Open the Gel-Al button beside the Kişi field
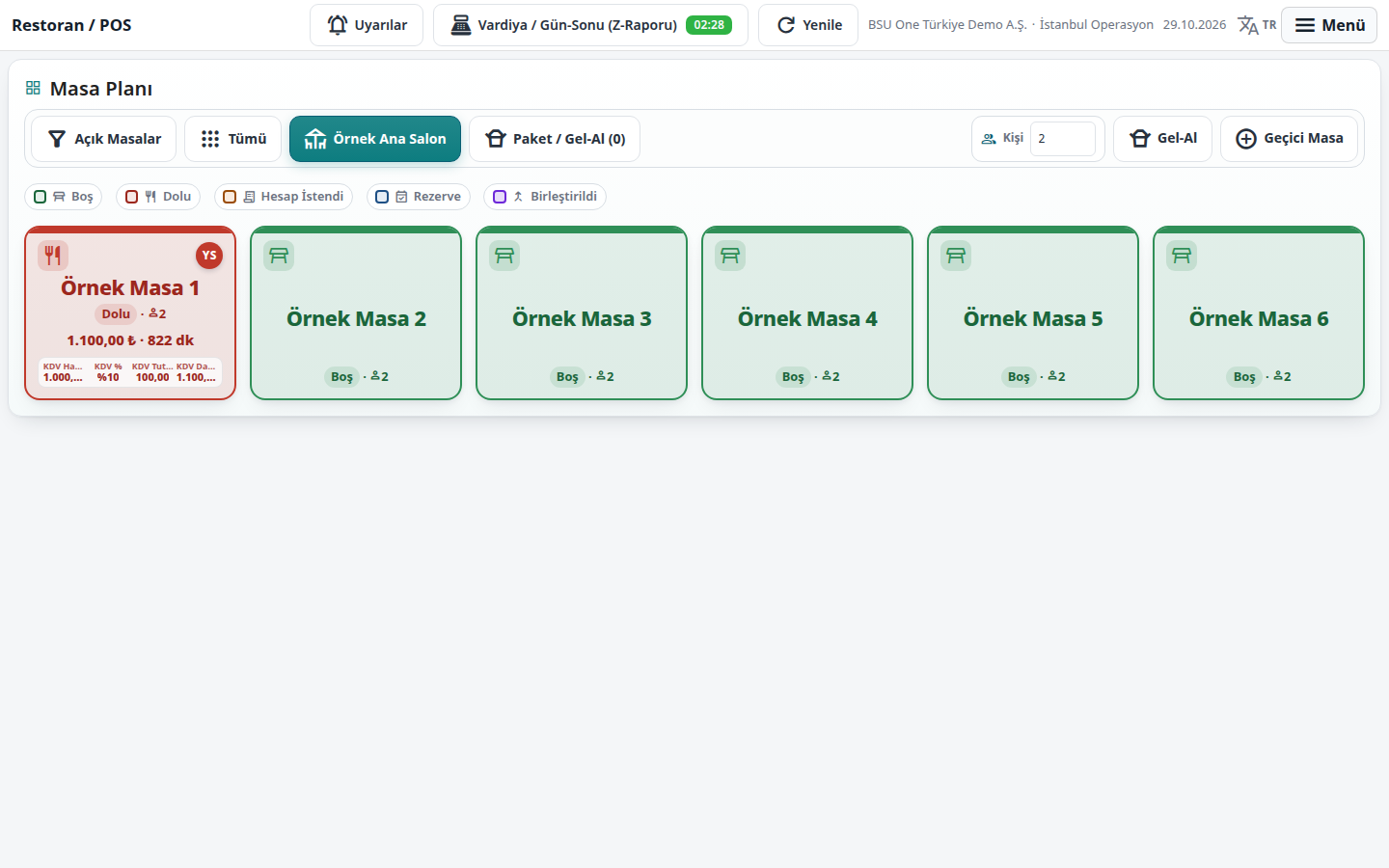Image resolution: width=1389 pixels, height=868 pixels. click(x=1162, y=139)
